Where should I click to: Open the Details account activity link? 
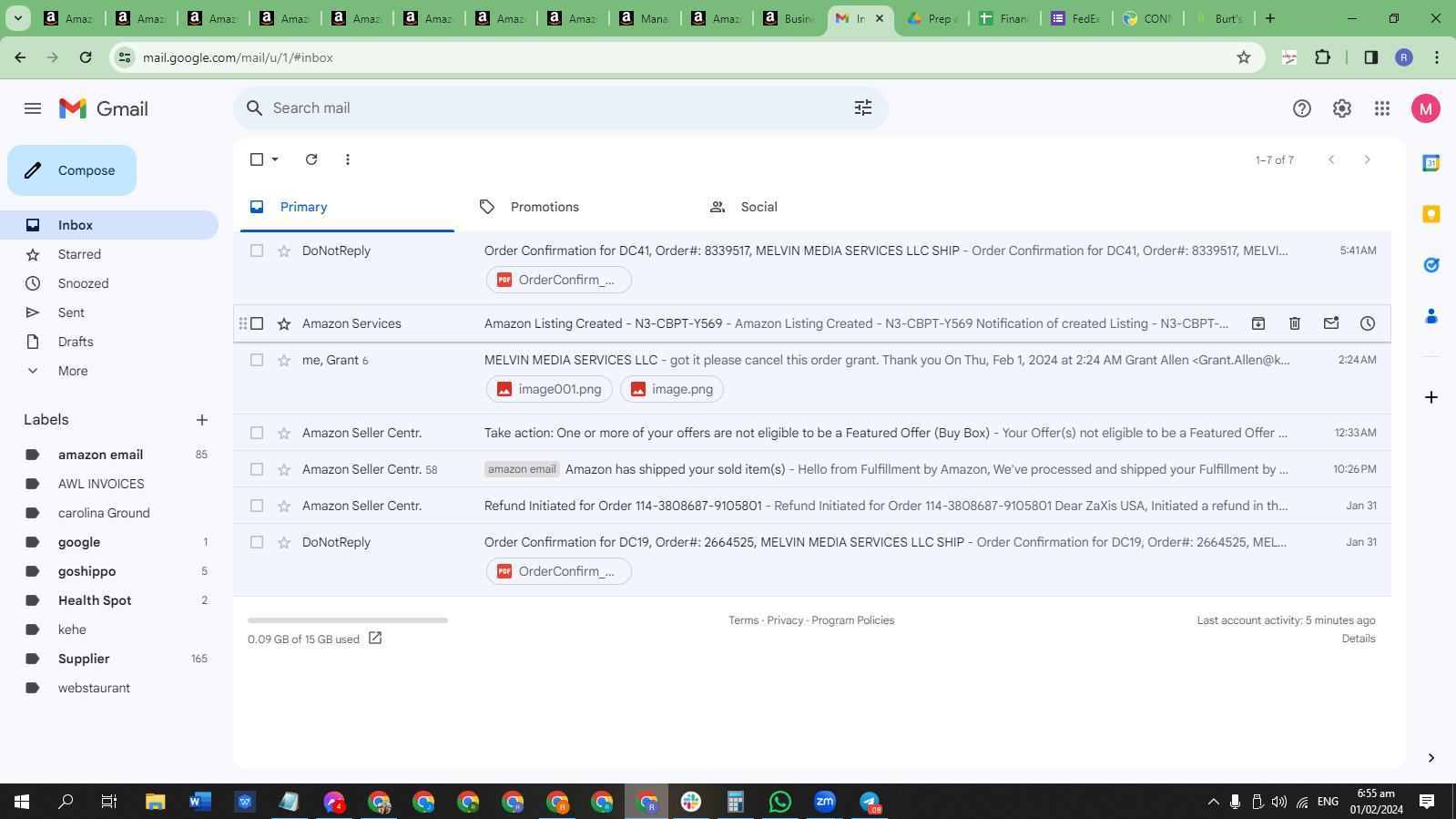point(1359,639)
